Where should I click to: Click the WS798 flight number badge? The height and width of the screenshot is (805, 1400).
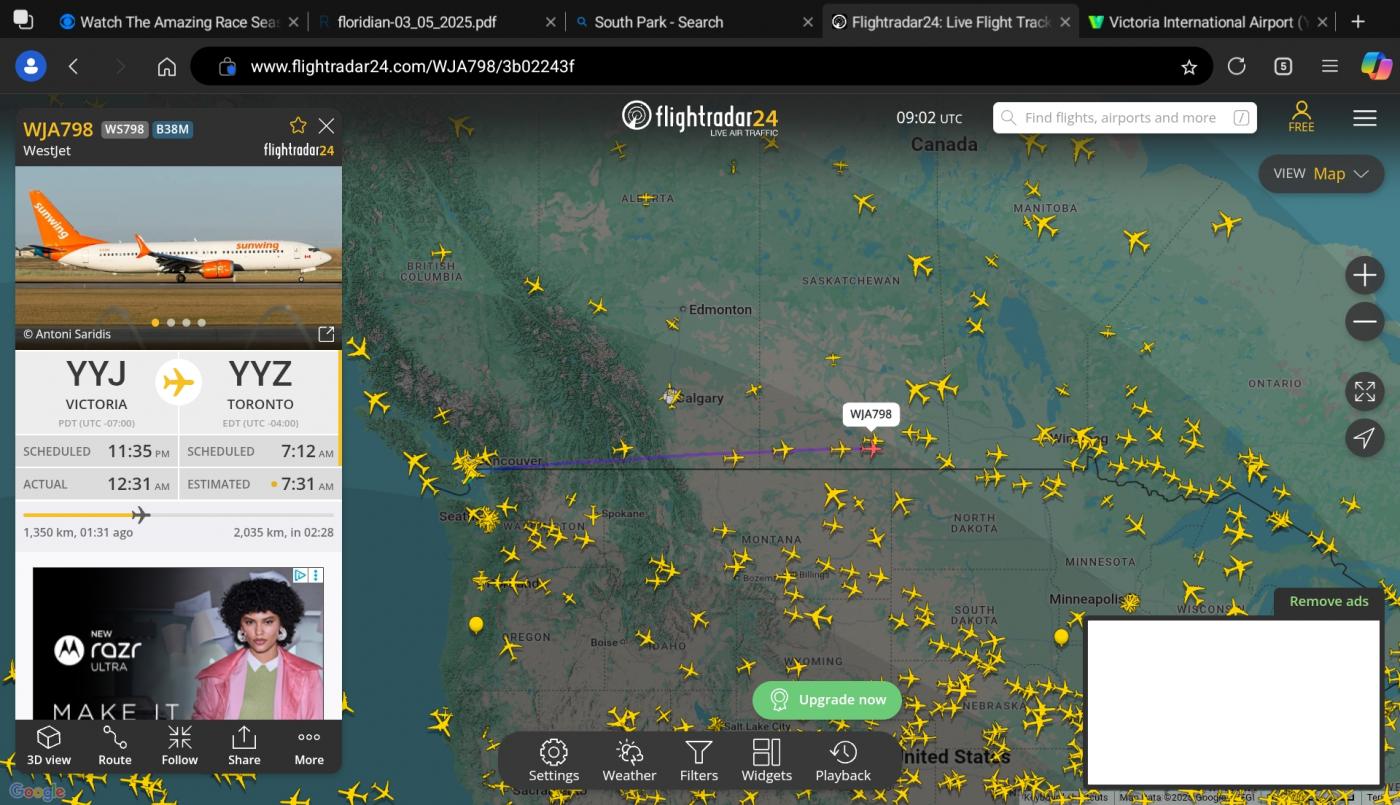pos(125,129)
